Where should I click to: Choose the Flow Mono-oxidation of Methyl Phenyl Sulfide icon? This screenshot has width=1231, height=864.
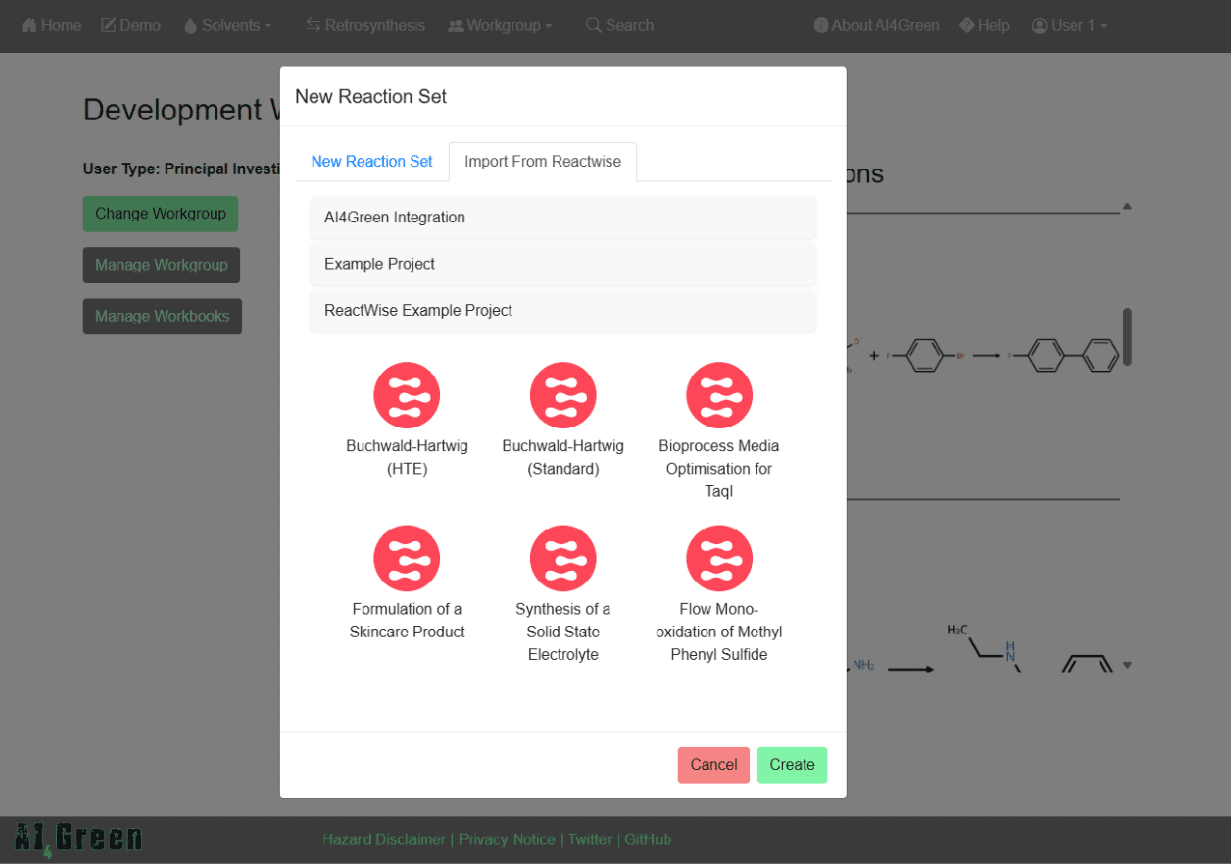pos(719,558)
